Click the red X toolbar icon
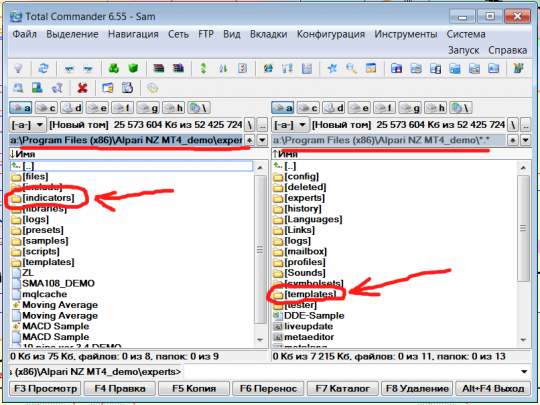The height and width of the screenshot is (405, 540). click(x=82, y=88)
